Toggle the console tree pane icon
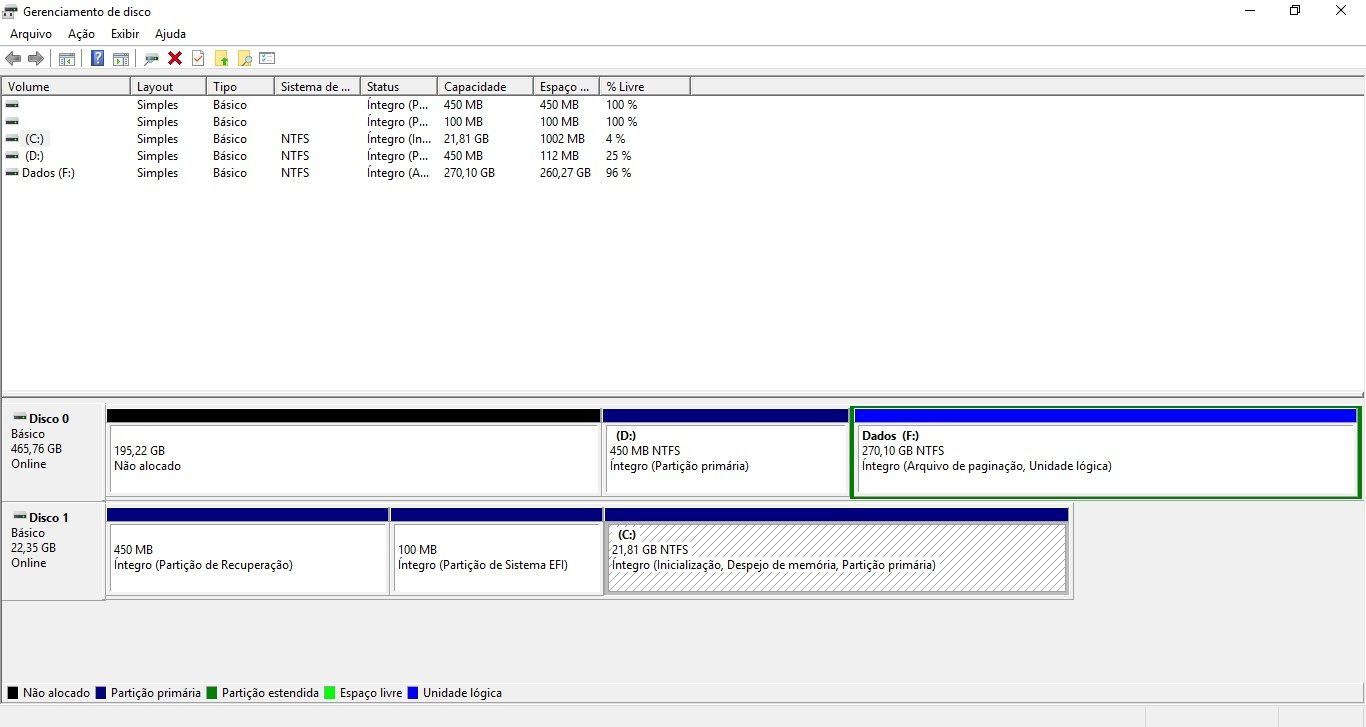The width and height of the screenshot is (1366, 727). 67,58
